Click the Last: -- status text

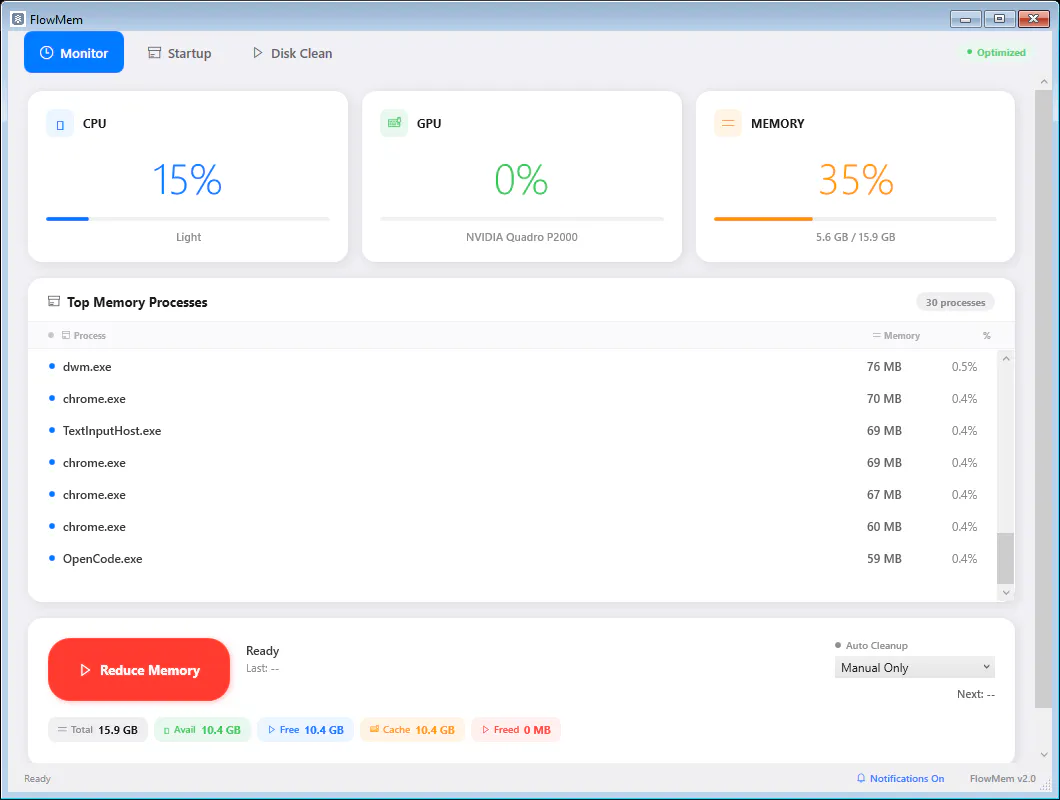pyautogui.click(x=262, y=668)
